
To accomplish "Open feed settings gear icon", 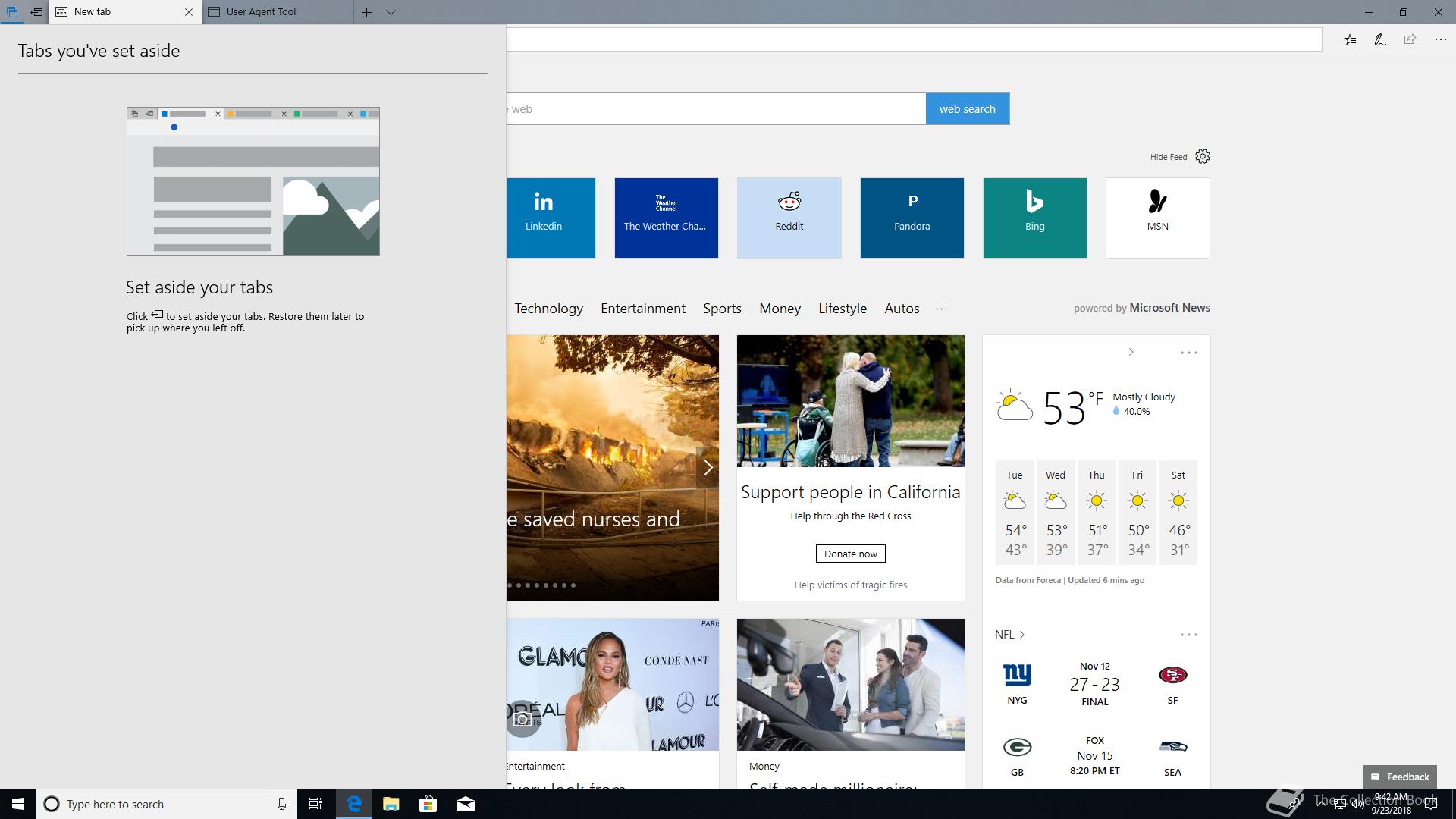I will (x=1203, y=156).
